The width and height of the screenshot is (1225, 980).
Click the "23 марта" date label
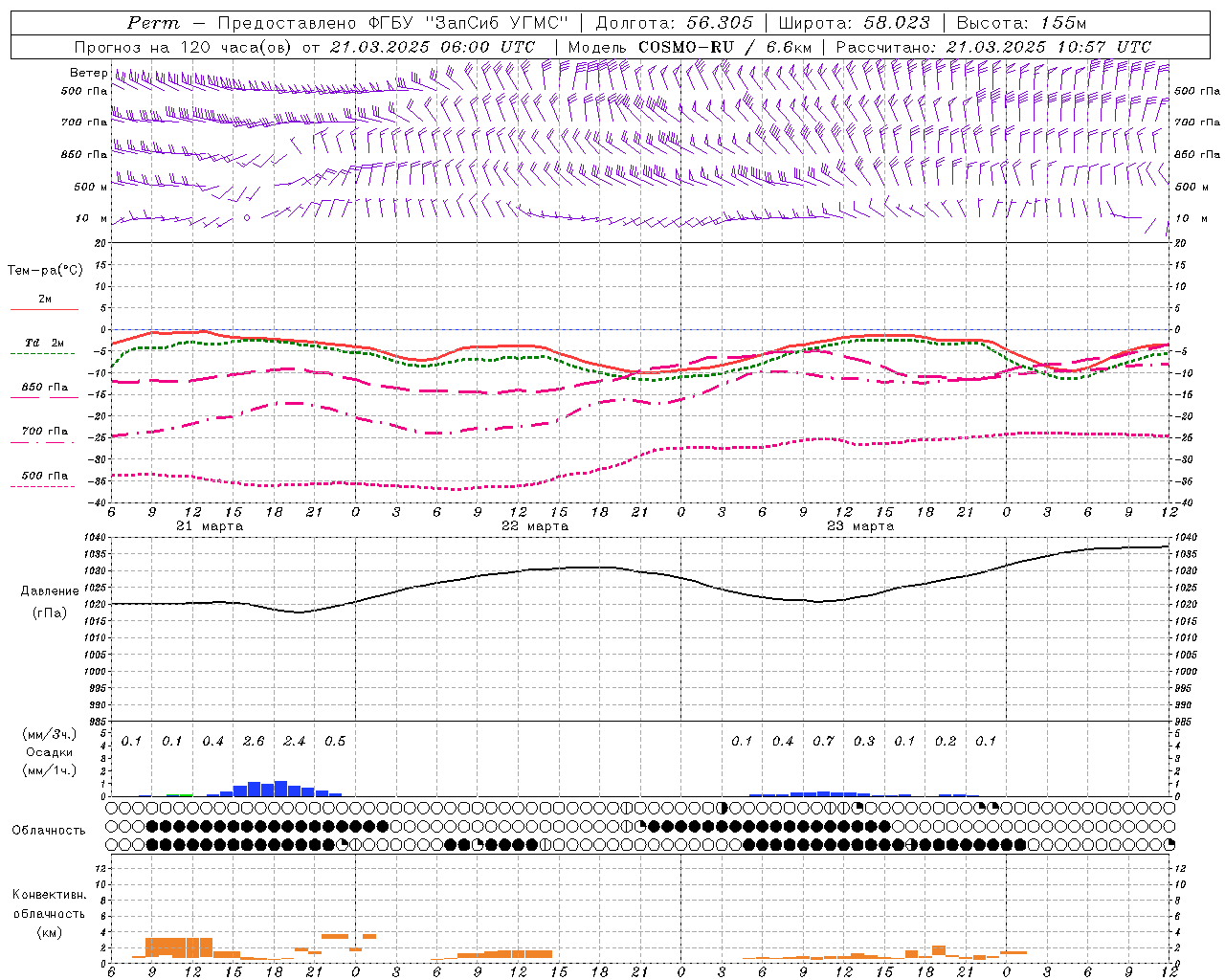point(860,526)
